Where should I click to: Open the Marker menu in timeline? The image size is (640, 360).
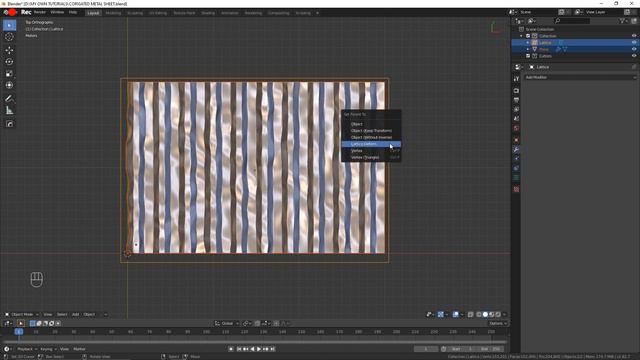click(x=79, y=349)
